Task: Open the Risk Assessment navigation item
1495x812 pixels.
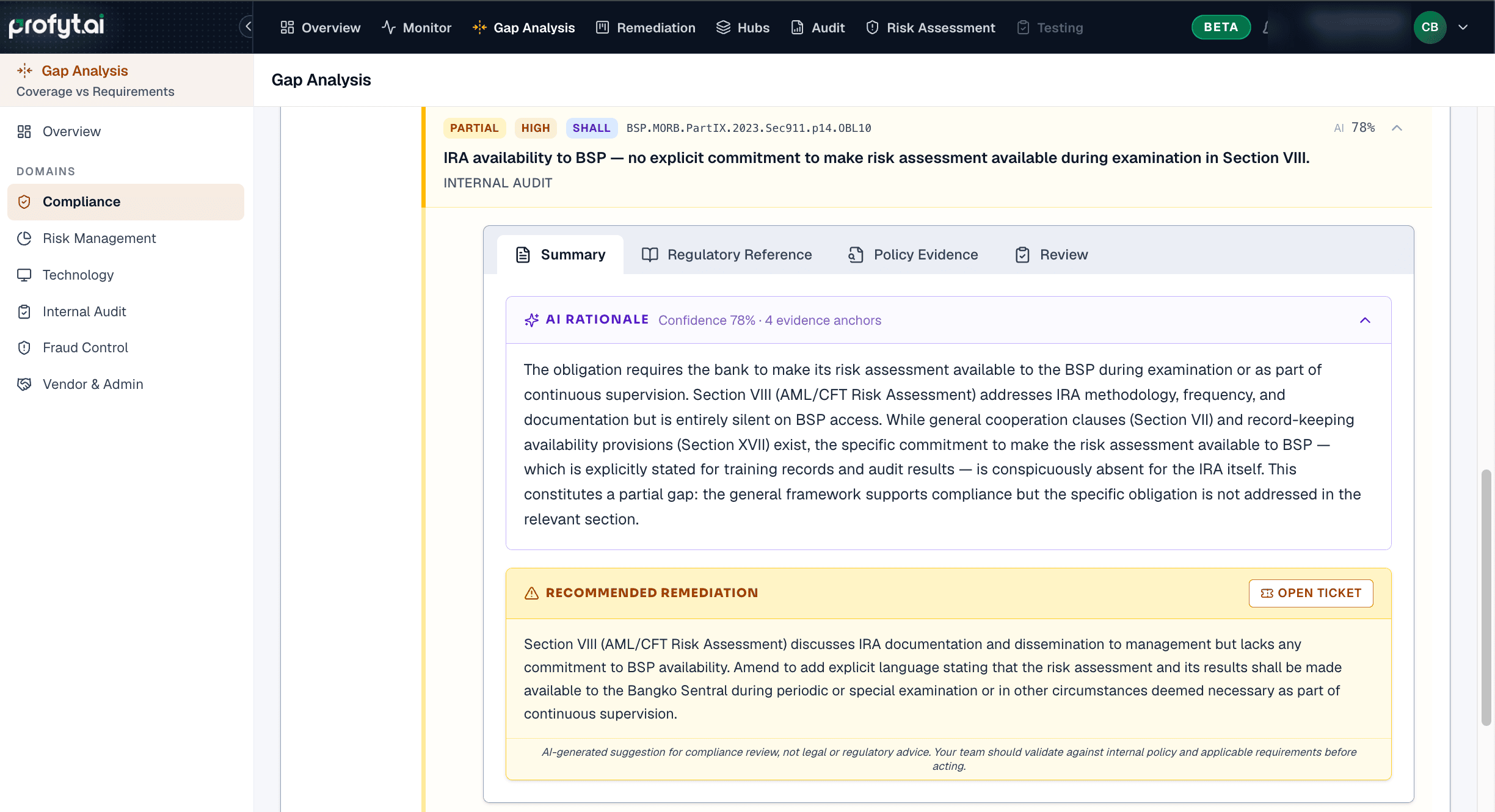Action: pyautogui.click(x=931, y=27)
